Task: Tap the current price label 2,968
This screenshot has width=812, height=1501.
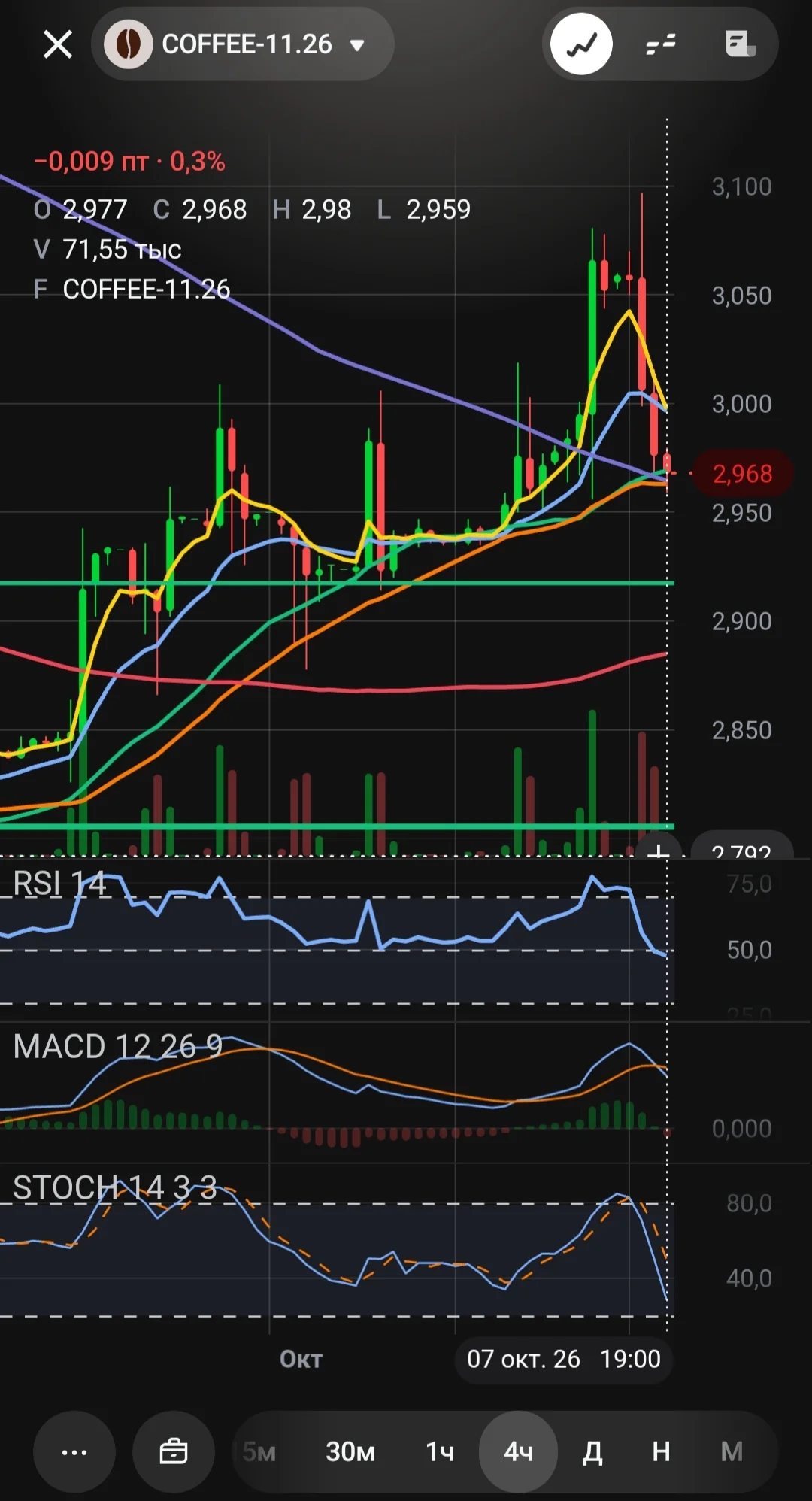Action: 742,474
